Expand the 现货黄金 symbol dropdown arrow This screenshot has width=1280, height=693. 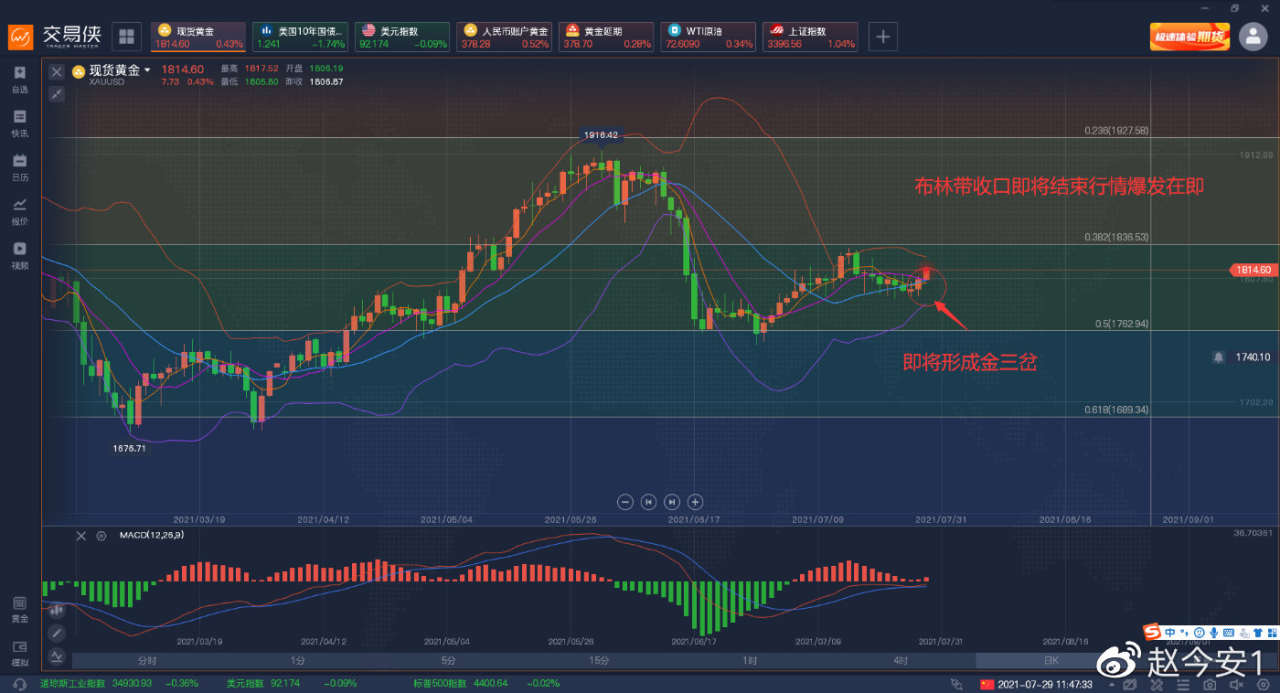[147, 70]
